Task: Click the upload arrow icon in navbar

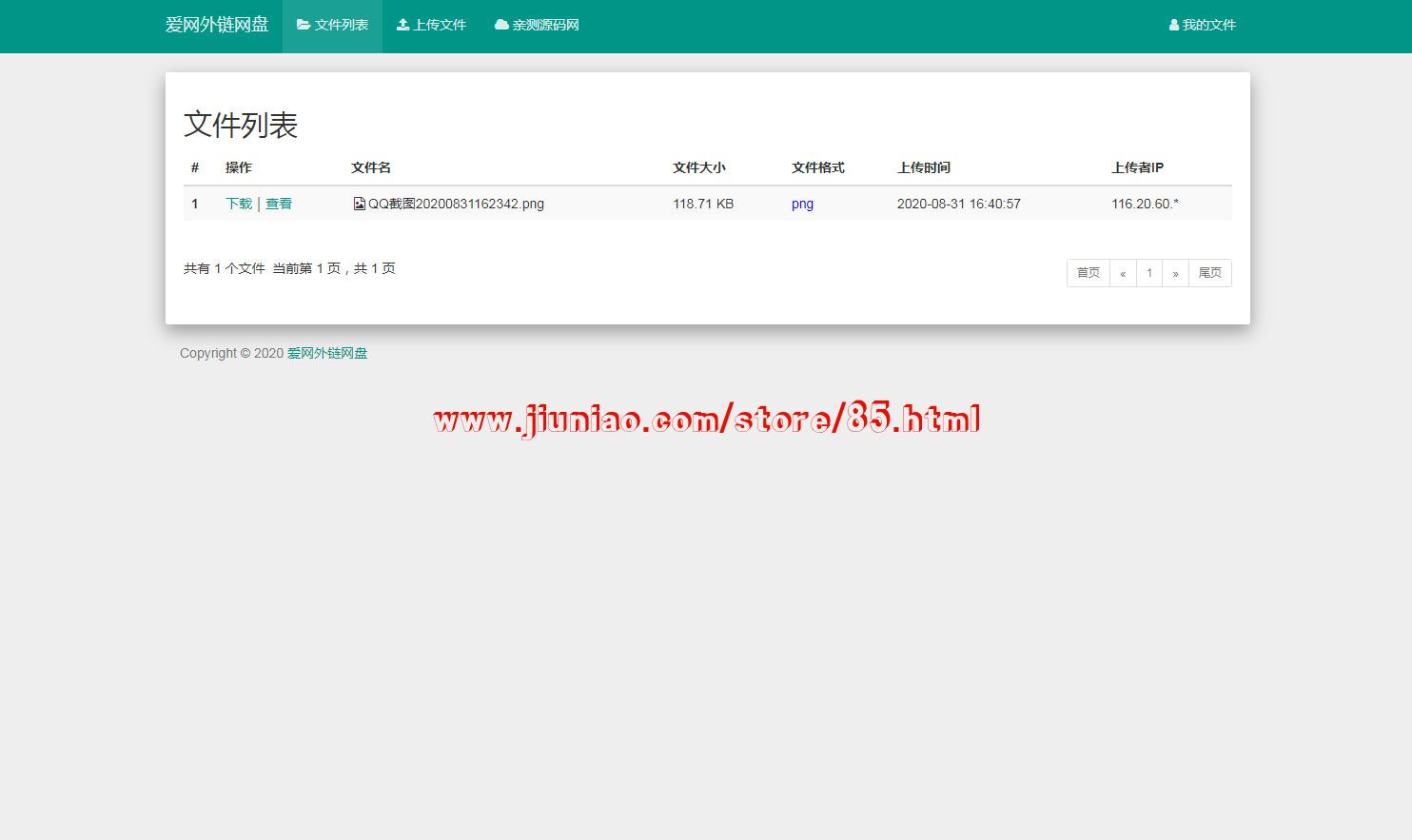Action: click(x=403, y=25)
